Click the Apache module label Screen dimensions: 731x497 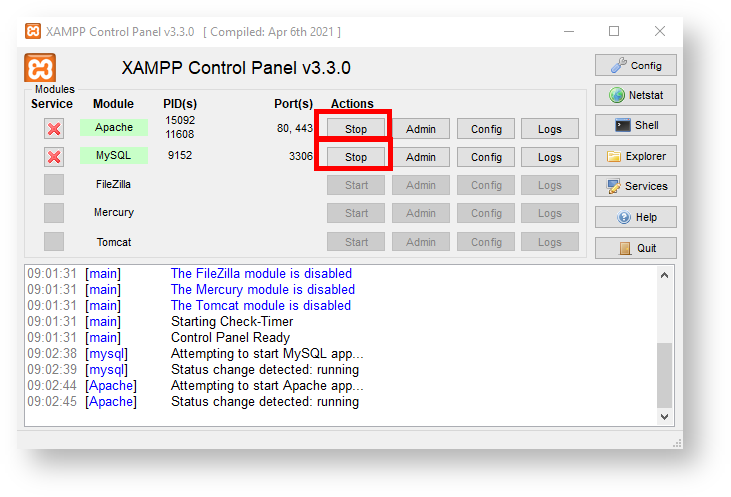point(113,128)
